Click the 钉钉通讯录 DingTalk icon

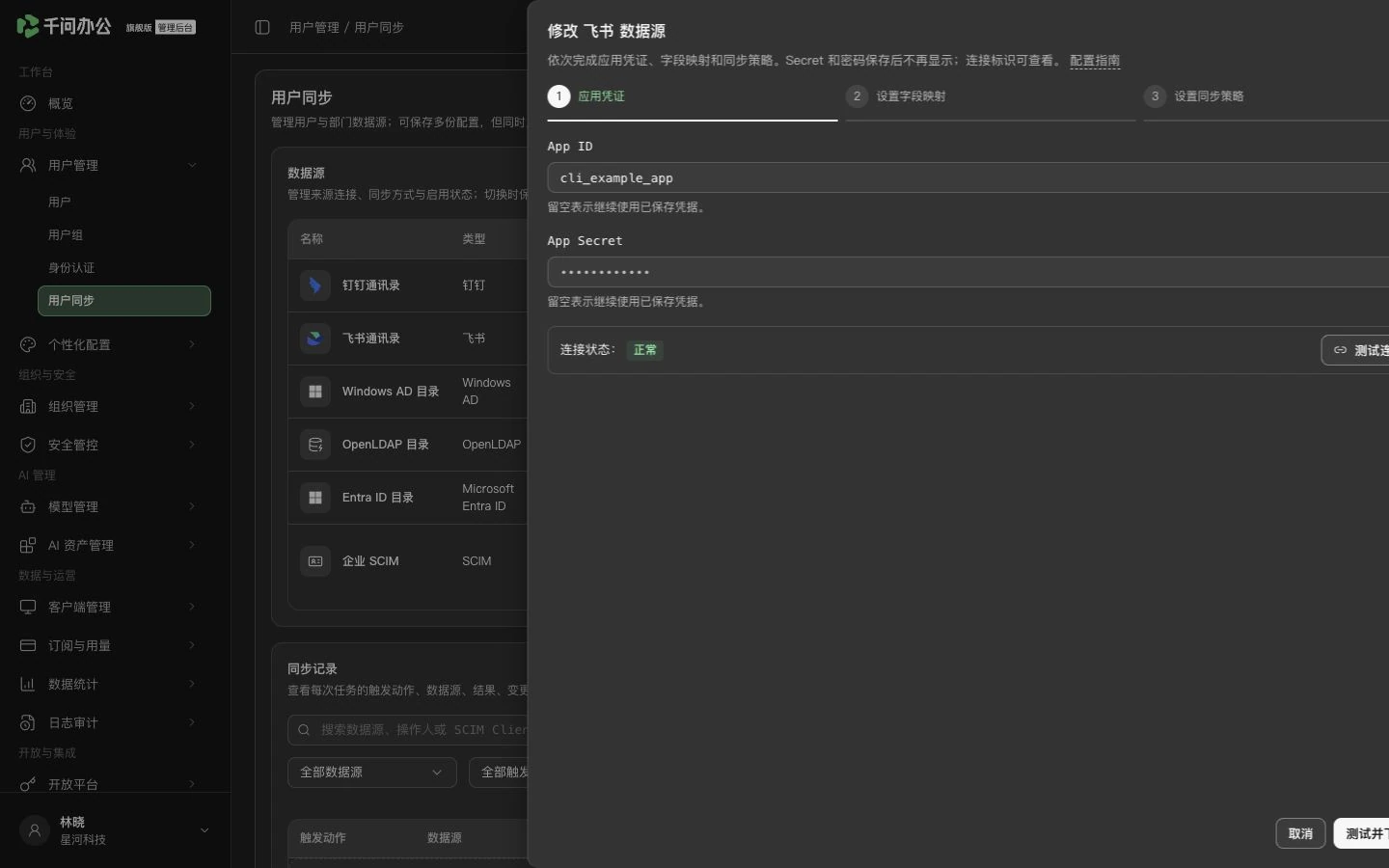click(315, 285)
